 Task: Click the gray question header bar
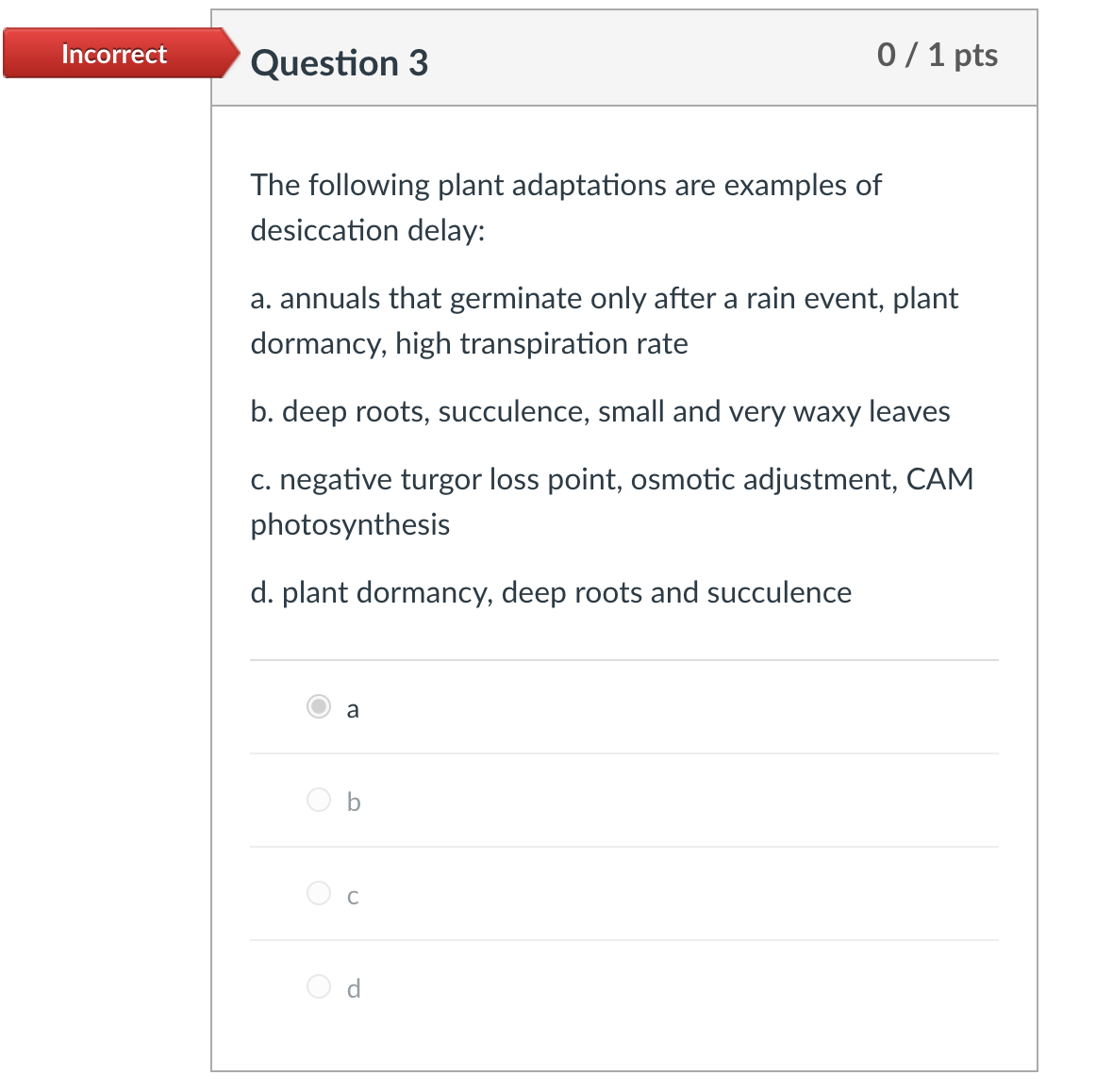tap(623, 57)
